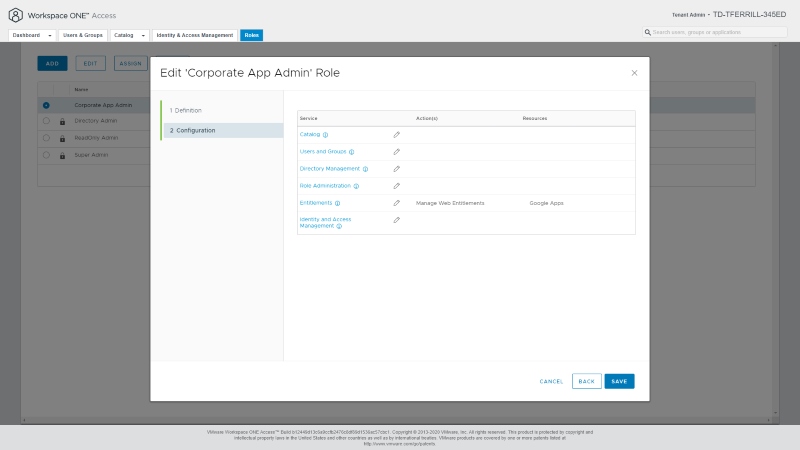Click the lock icon for Directory Admin
Image resolution: width=800 pixels, height=450 pixels.
(x=62, y=121)
